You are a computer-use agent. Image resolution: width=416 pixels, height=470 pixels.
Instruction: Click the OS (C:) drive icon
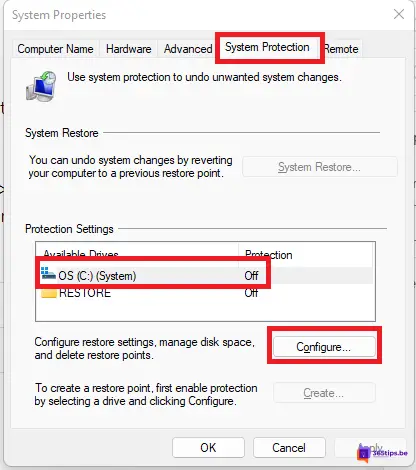click(x=48, y=274)
